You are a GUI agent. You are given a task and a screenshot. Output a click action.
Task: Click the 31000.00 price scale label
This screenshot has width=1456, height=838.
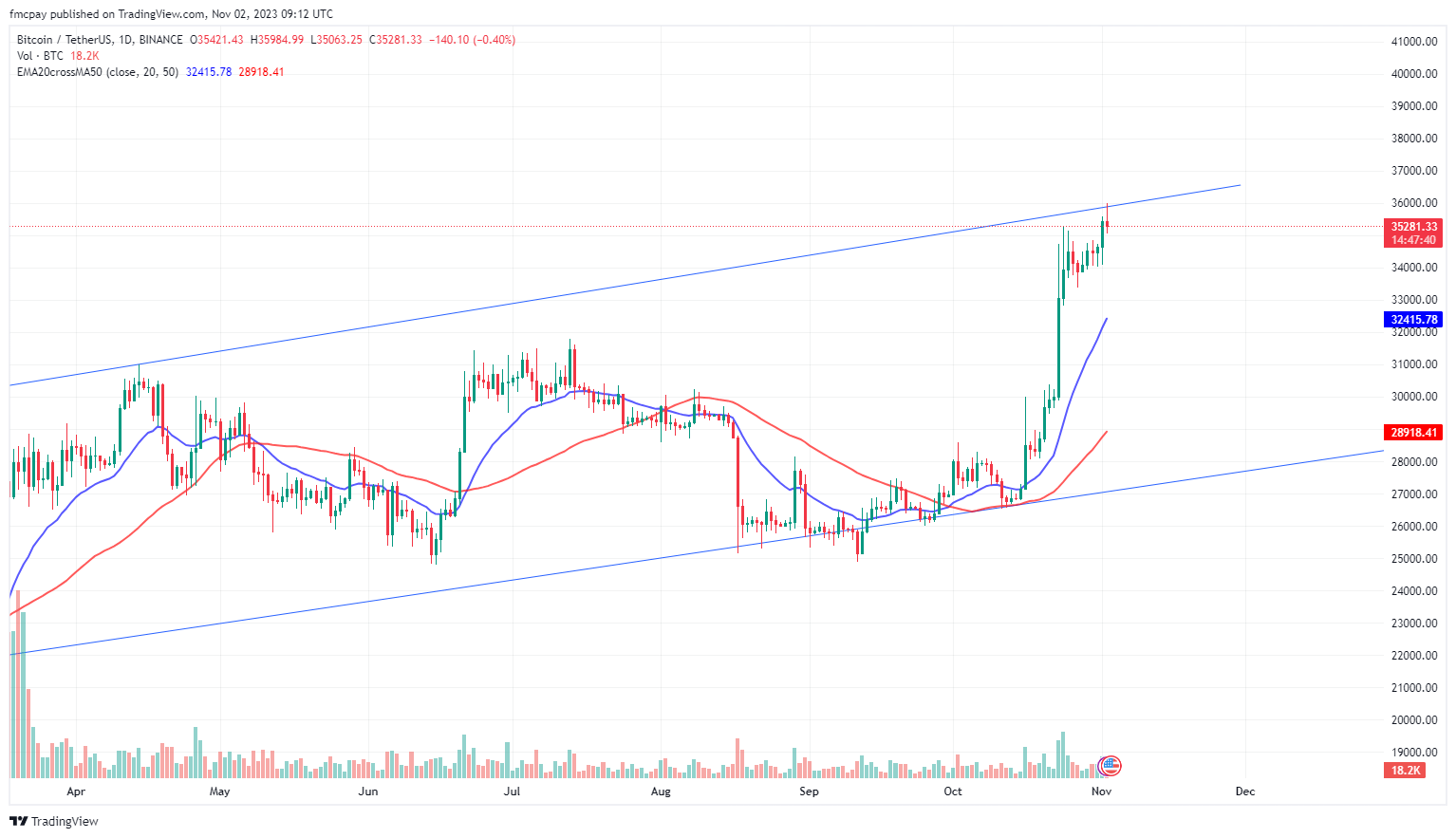tap(1414, 364)
